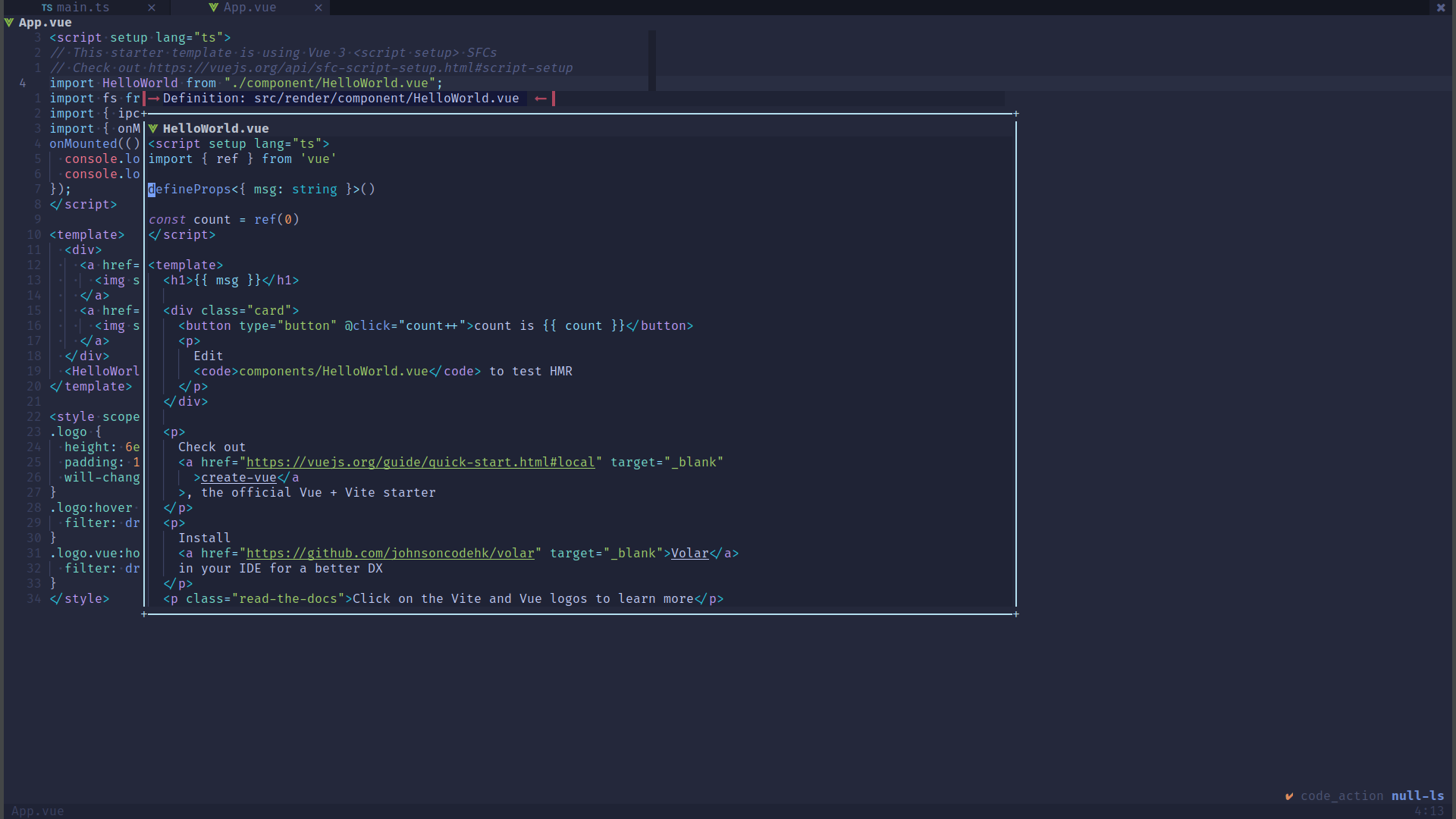Click the Vue icon in App.vue winbar
The image size is (1456, 819).
[9, 23]
